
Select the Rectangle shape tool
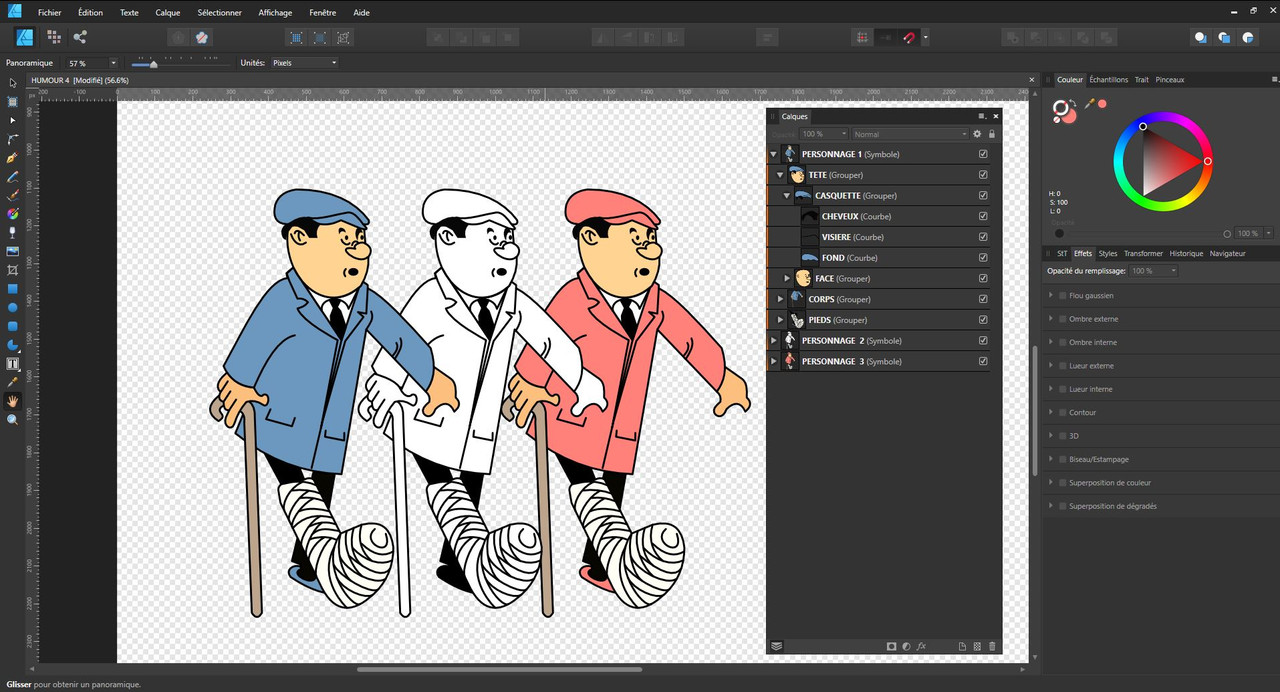pos(13,289)
